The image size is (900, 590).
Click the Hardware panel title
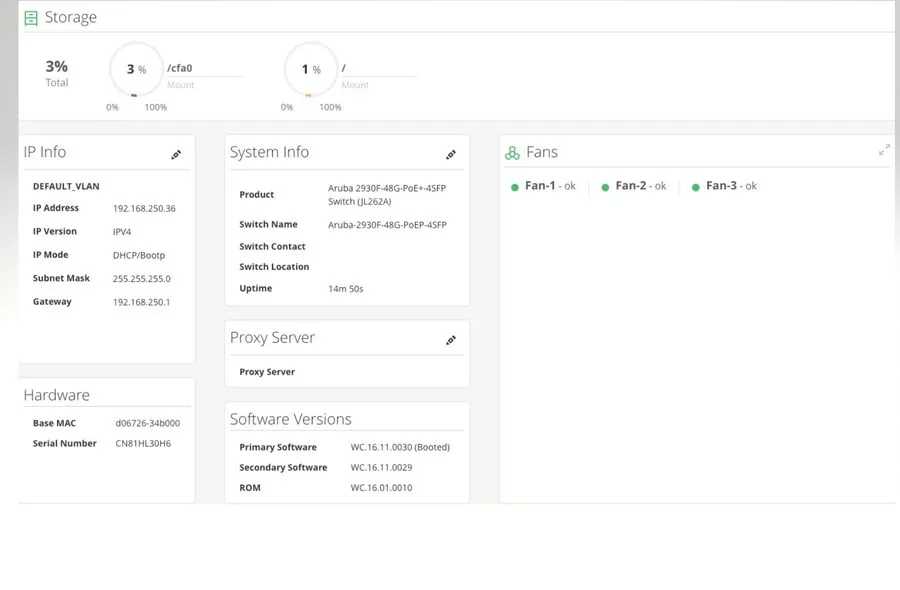click(56, 395)
